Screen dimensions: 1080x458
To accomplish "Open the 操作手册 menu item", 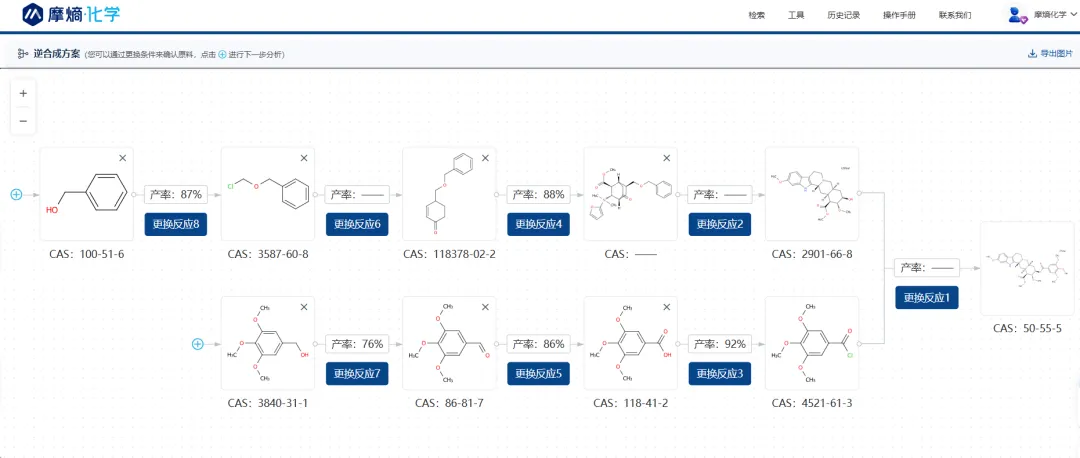I will point(899,15).
